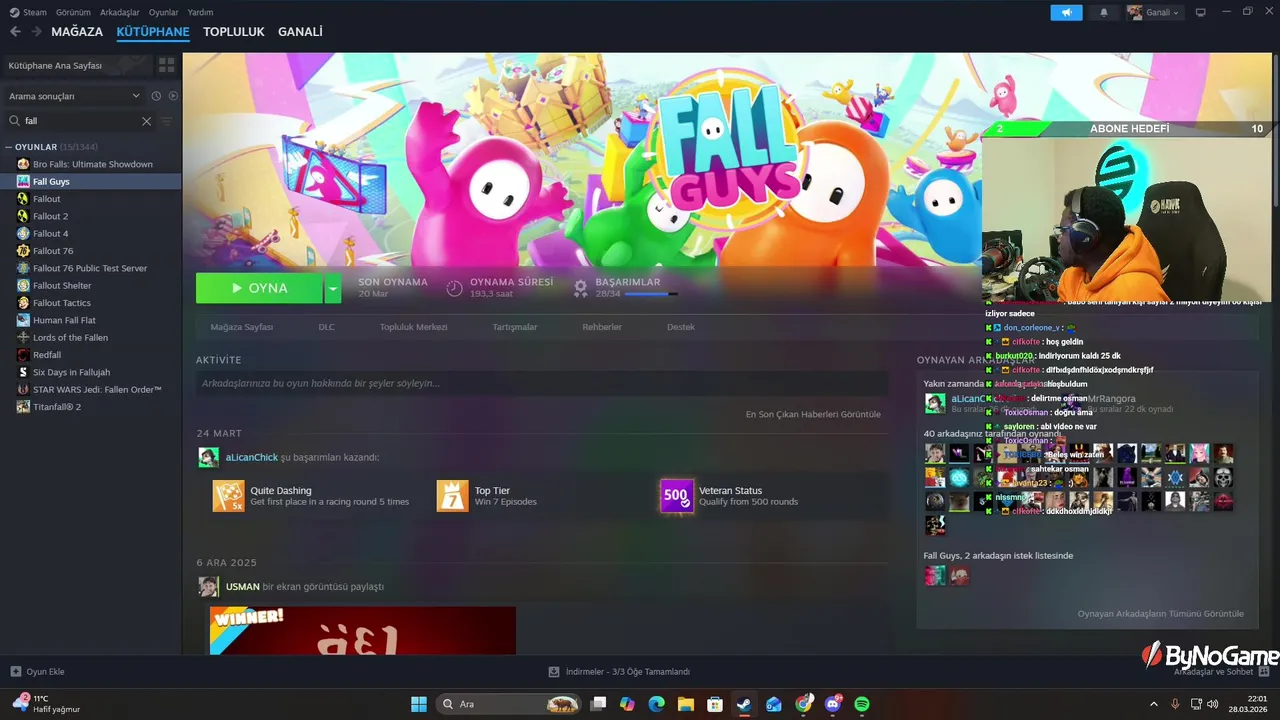Open Topluluk Merkezi game tab
This screenshot has width=1280, height=720.
(x=414, y=327)
